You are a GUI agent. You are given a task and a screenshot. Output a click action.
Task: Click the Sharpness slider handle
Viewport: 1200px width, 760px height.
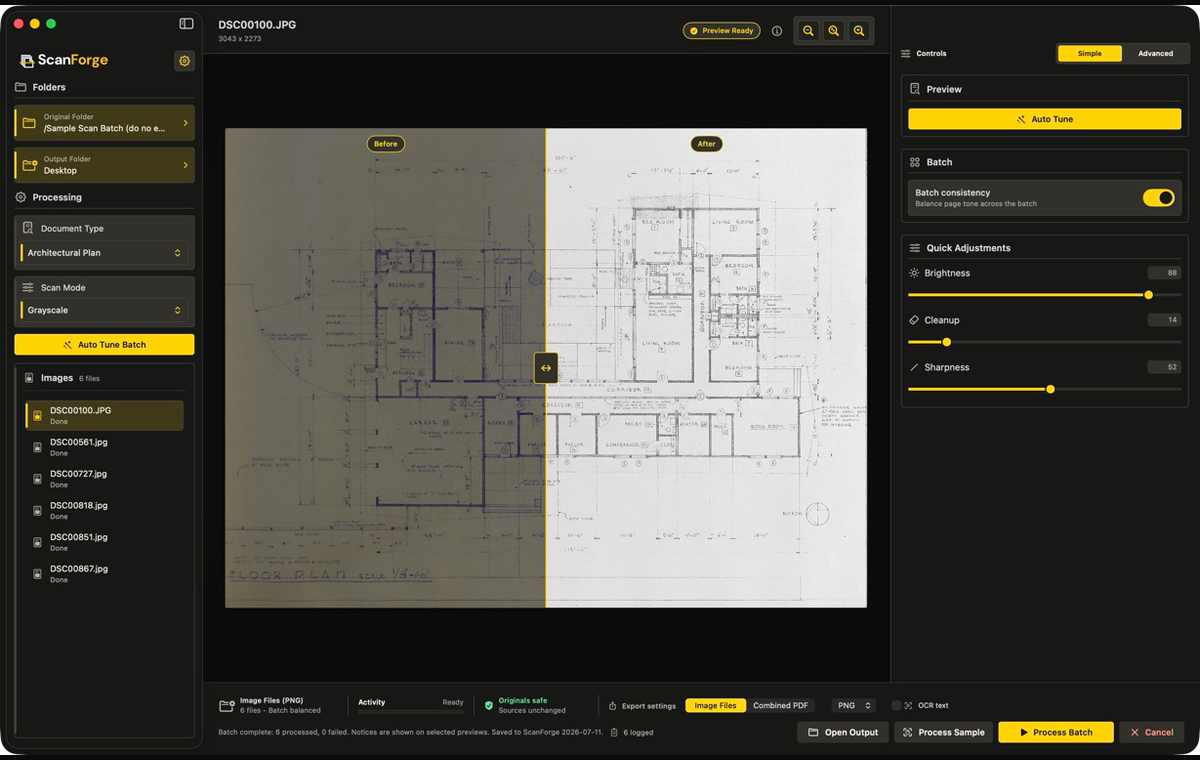[1050, 389]
